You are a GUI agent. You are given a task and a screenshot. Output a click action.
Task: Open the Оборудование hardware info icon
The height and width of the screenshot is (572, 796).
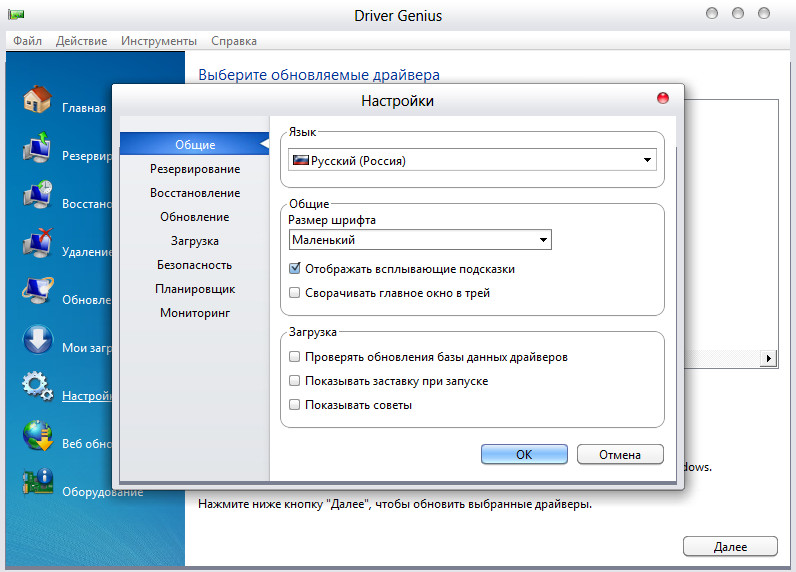(x=38, y=481)
